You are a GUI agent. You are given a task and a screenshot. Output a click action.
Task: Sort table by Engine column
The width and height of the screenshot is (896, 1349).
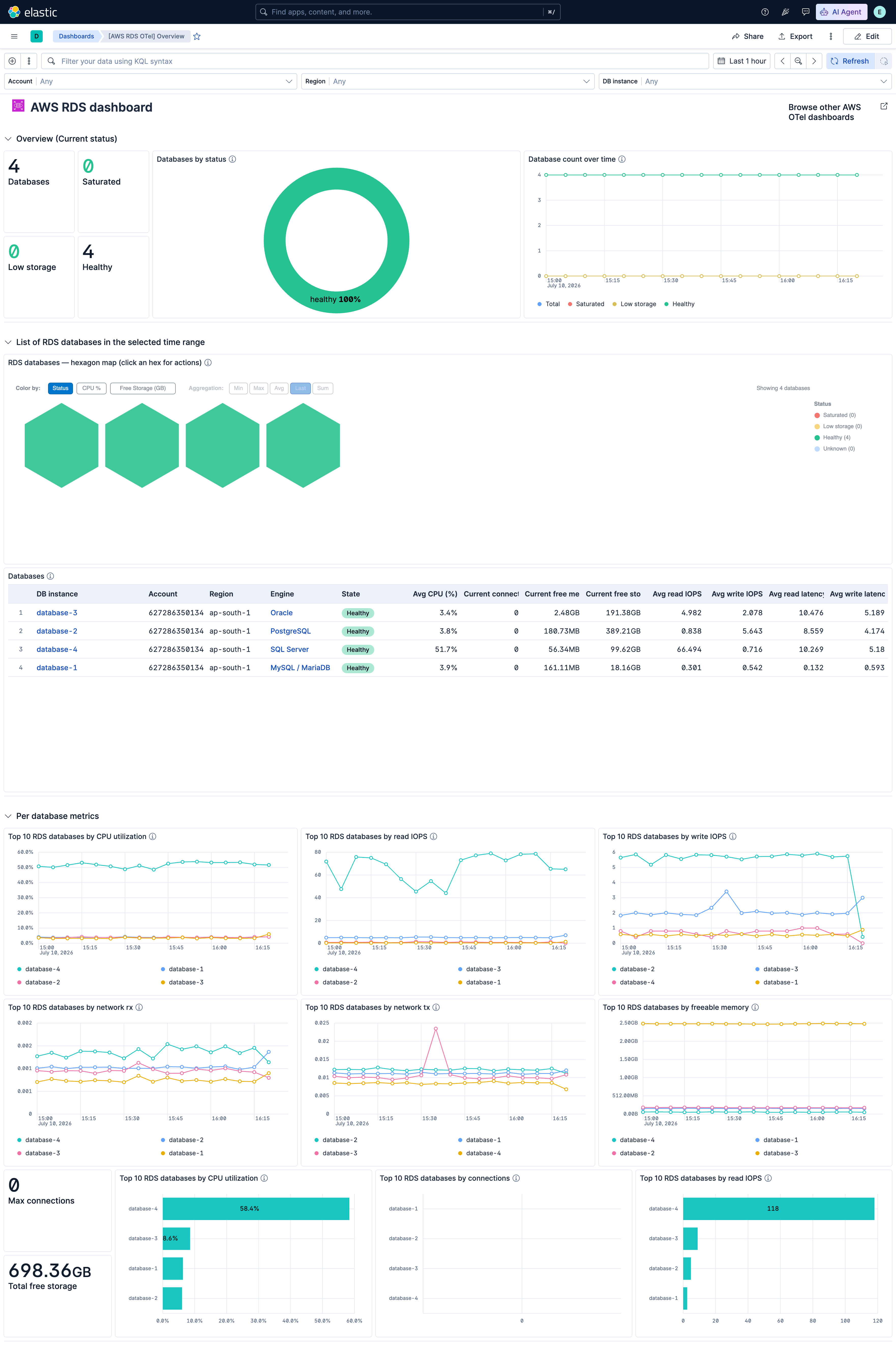click(x=282, y=594)
